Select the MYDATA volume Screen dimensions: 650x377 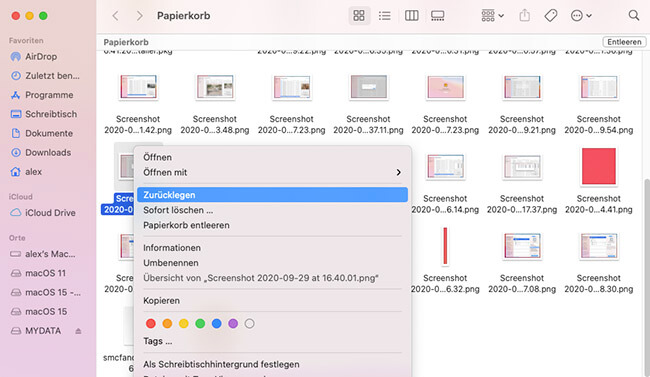click(36, 331)
